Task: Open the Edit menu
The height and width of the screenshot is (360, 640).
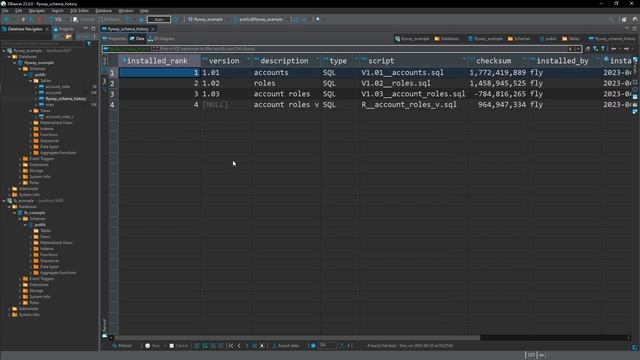Action: (18, 11)
